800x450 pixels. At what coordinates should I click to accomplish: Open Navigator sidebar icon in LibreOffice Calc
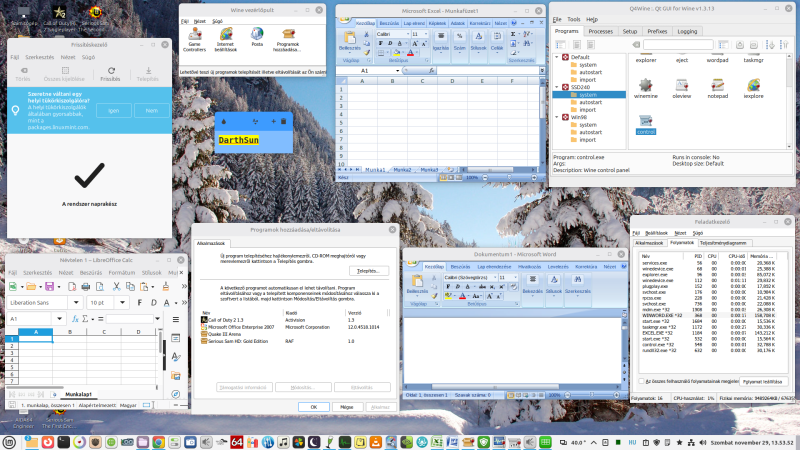tap(176, 394)
